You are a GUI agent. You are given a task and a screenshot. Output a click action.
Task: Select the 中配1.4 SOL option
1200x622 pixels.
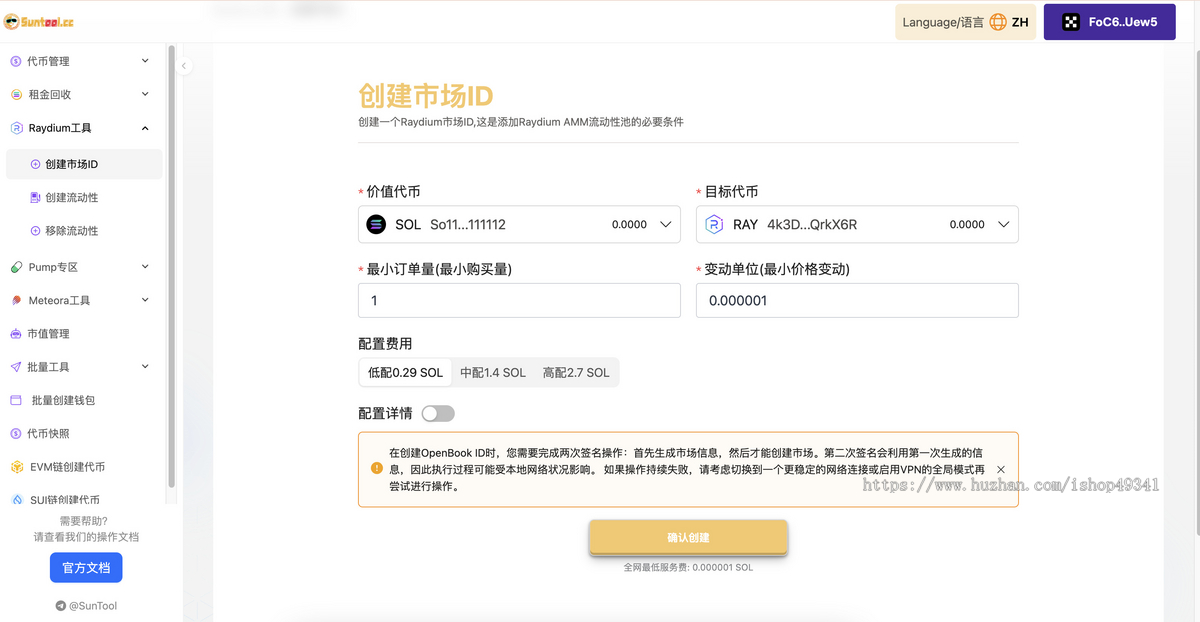[x=493, y=373]
